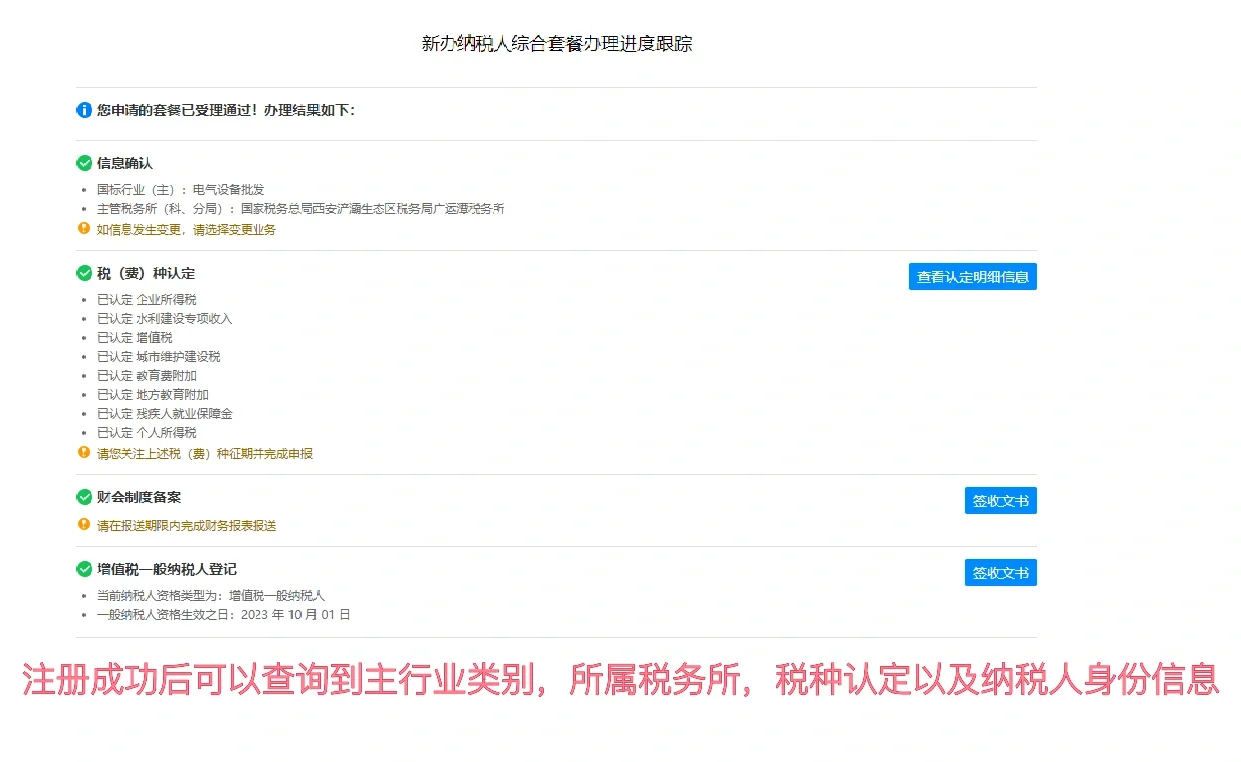The height and width of the screenshot is (762, 1241).
Task: Click the green check icon by 增值税一般纳税人登记
Action: 84,569
